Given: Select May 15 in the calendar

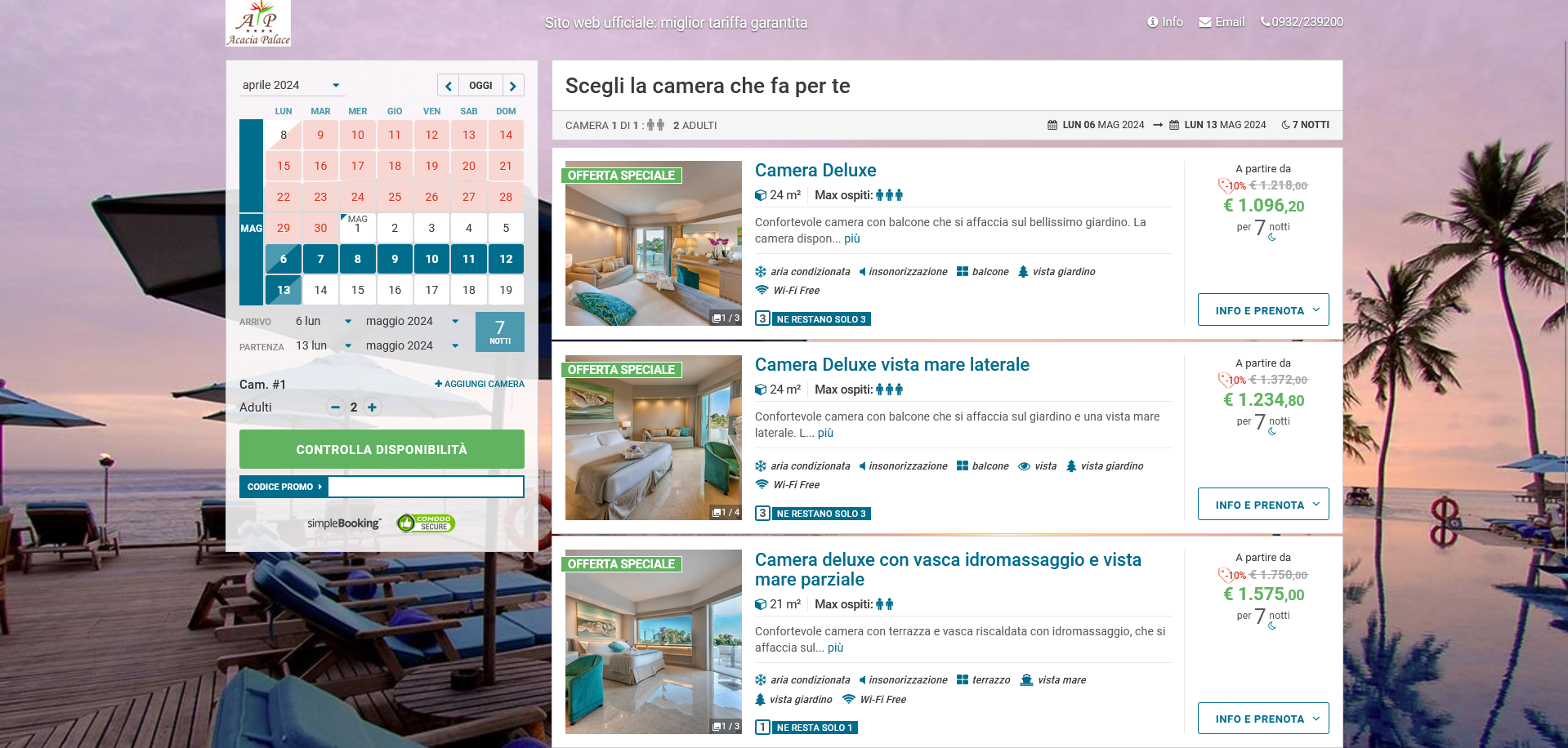Looking at the screenshot, I should pyautogui.click(x=358, y=290).
